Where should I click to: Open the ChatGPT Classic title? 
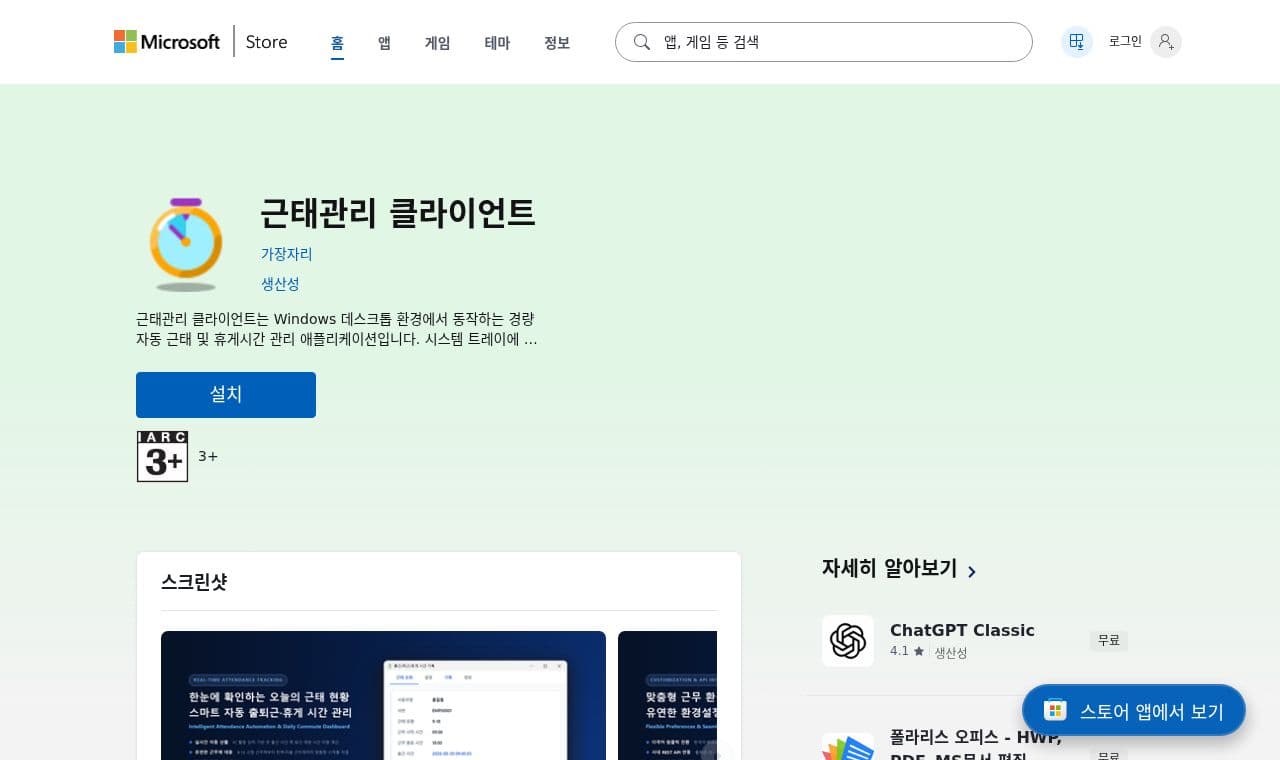coord(962,630)
